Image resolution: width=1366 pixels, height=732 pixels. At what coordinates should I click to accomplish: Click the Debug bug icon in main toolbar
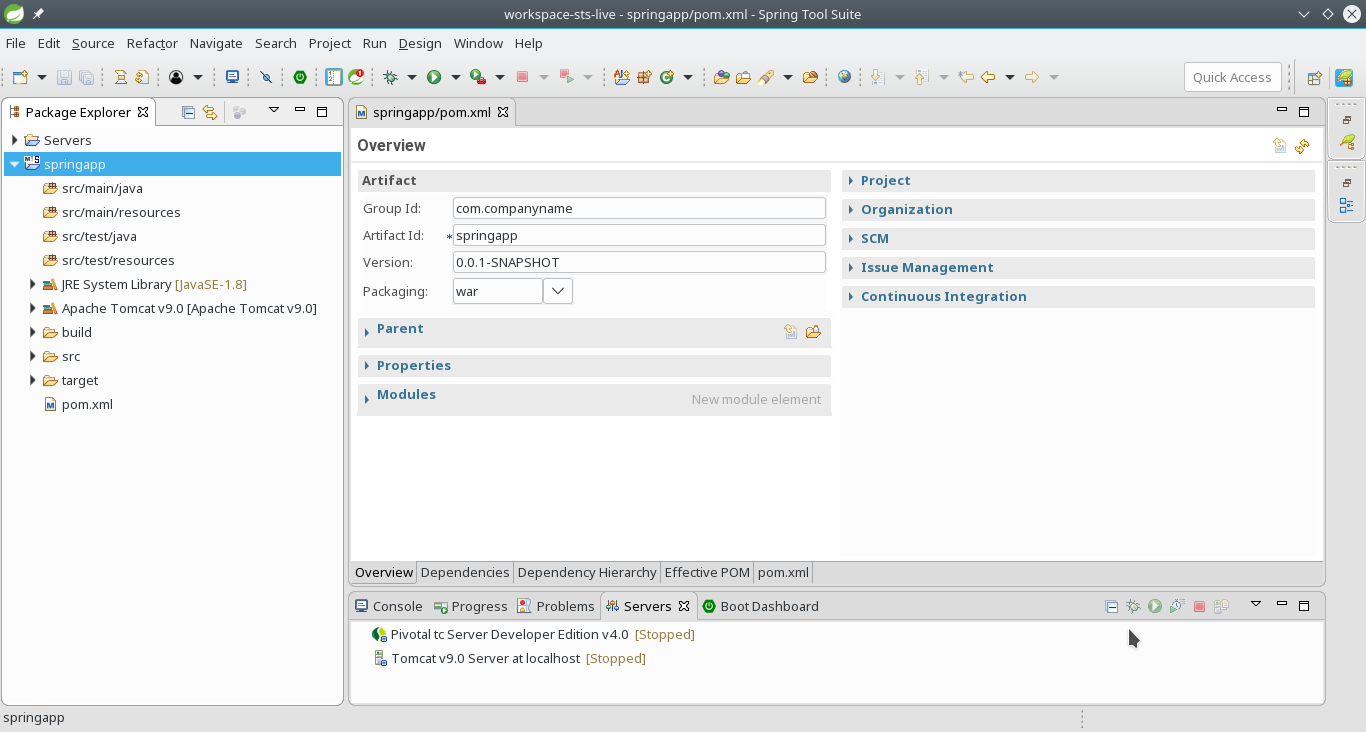tap(390, 77)
